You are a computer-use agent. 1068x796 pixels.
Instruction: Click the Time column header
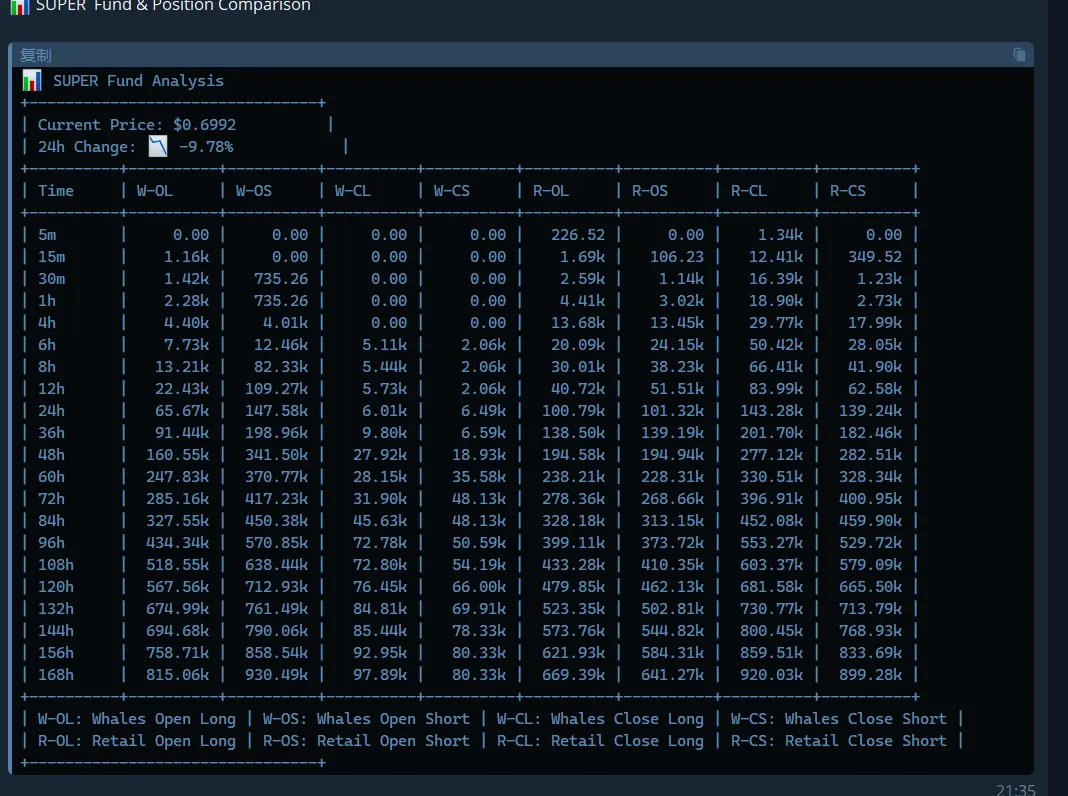tap(56, 191)
